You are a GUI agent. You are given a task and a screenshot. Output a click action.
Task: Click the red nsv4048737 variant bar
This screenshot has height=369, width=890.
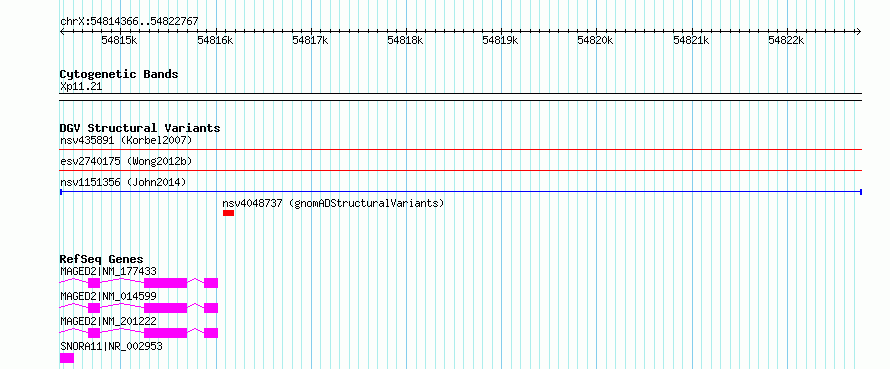click(228, 213)
